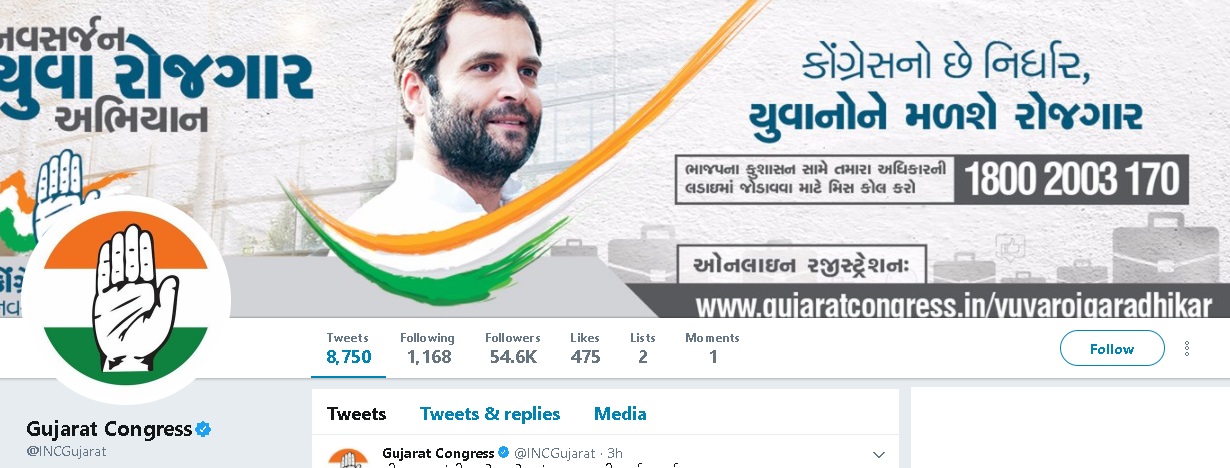The width and height of the screenshot is (1230, 468).
Task: Switch to the Tweets & replies tab
Action: point(490,413)
